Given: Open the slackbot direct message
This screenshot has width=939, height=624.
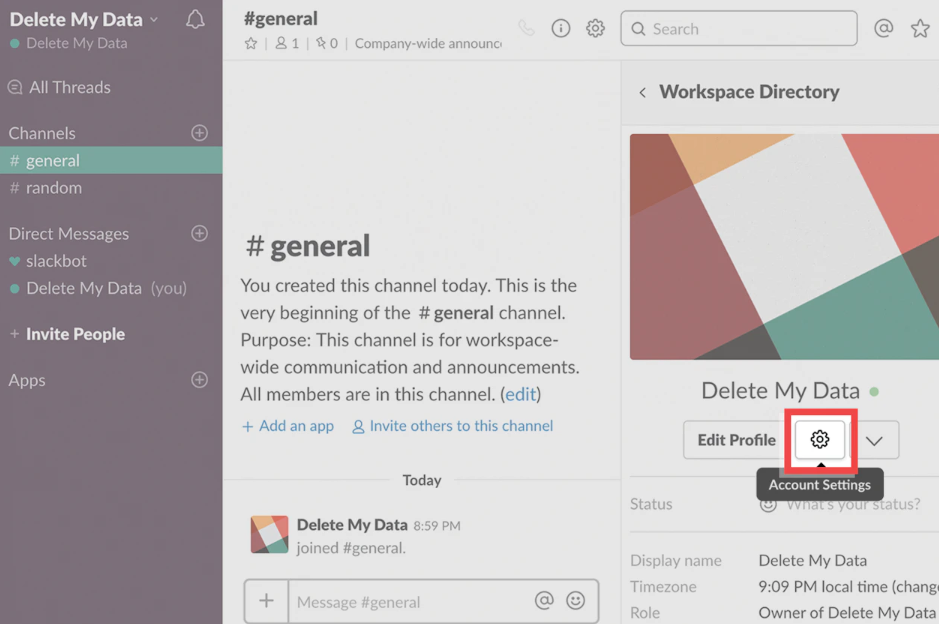Looking at the screenshot, I should pos(111,261).
